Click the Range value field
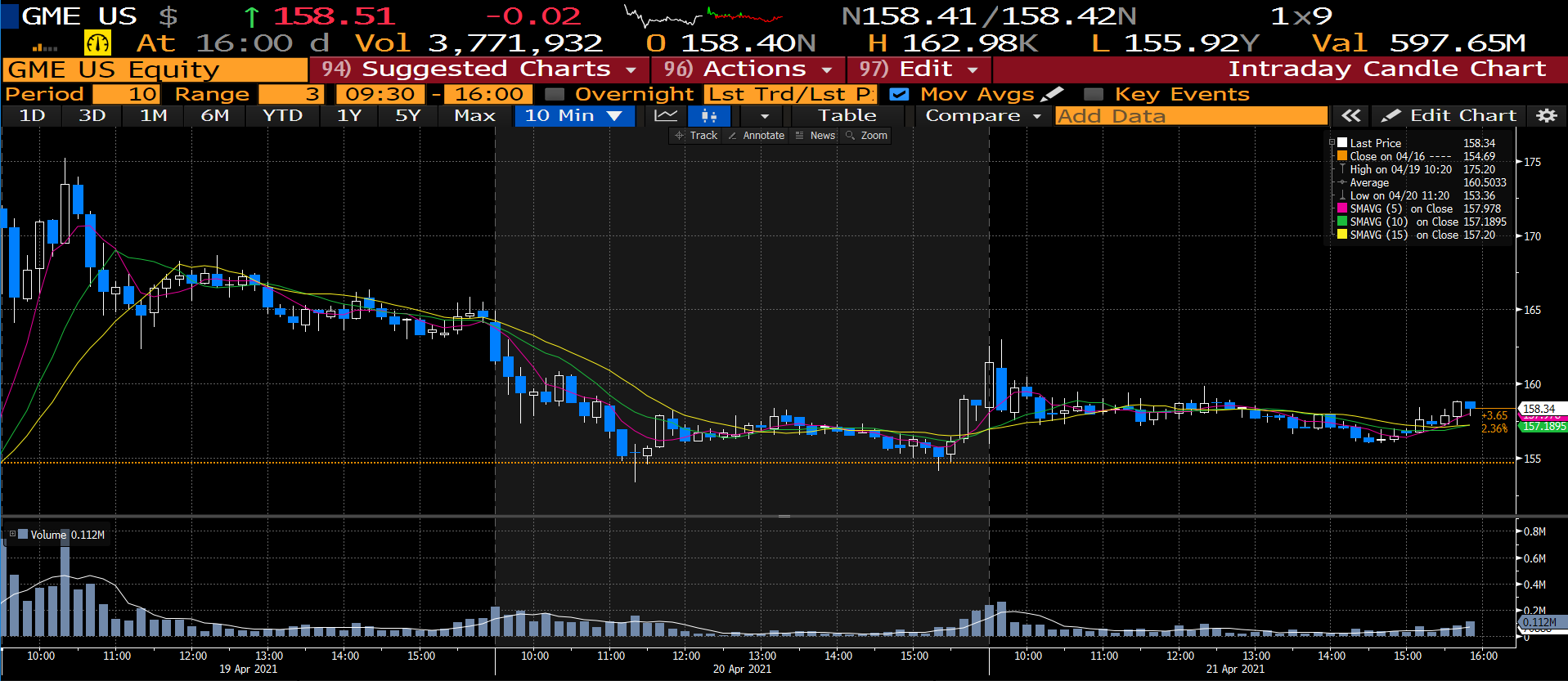1568x681 pixels. (291, 94)
